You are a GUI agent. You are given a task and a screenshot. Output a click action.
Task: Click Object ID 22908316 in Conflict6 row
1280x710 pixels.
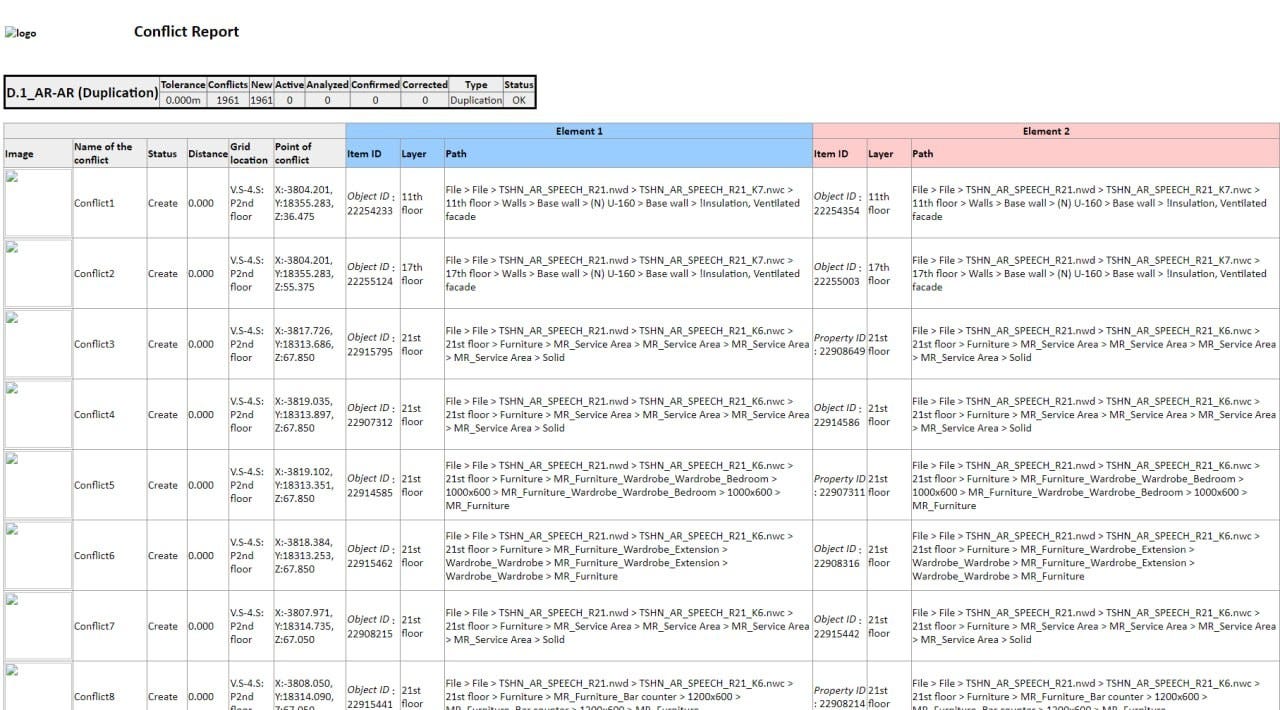click(838, 556)
